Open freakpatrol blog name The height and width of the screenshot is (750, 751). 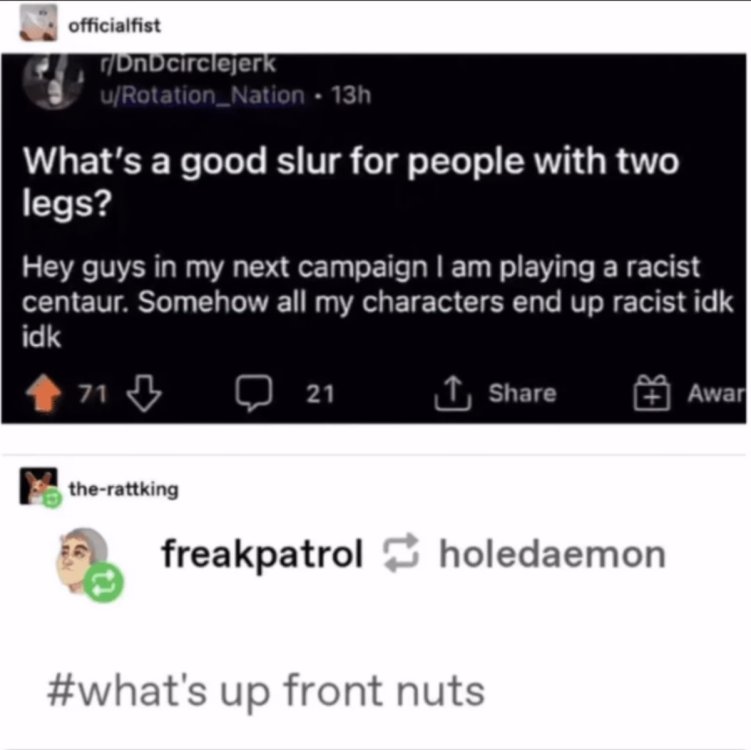262,554
